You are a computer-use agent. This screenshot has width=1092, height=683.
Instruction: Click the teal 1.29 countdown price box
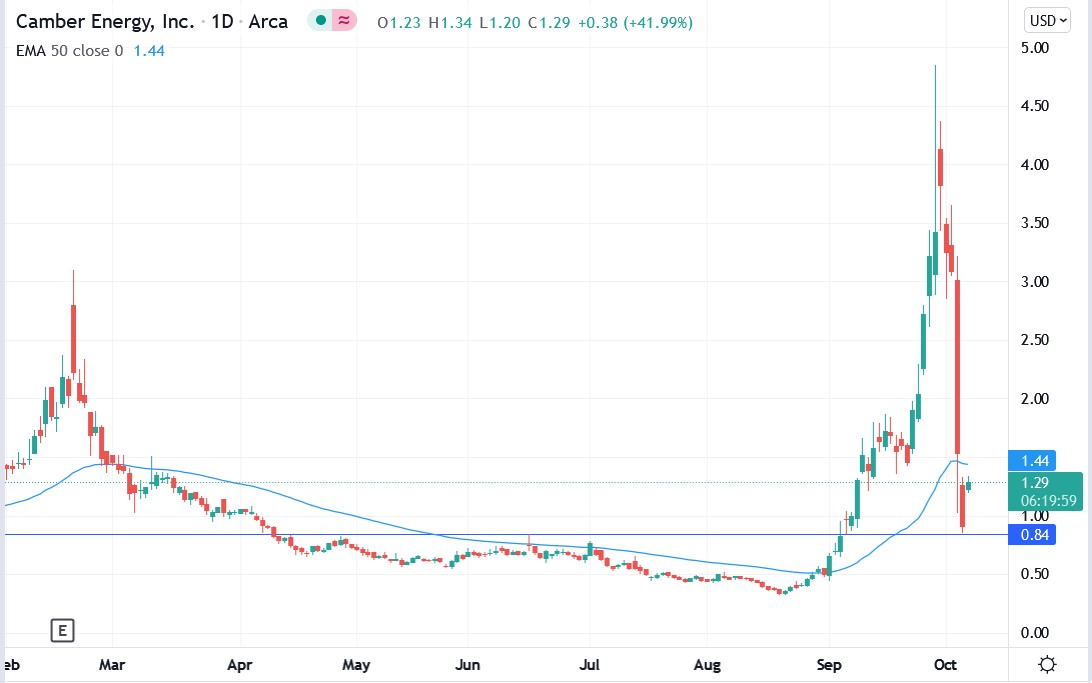(1046, 490)
